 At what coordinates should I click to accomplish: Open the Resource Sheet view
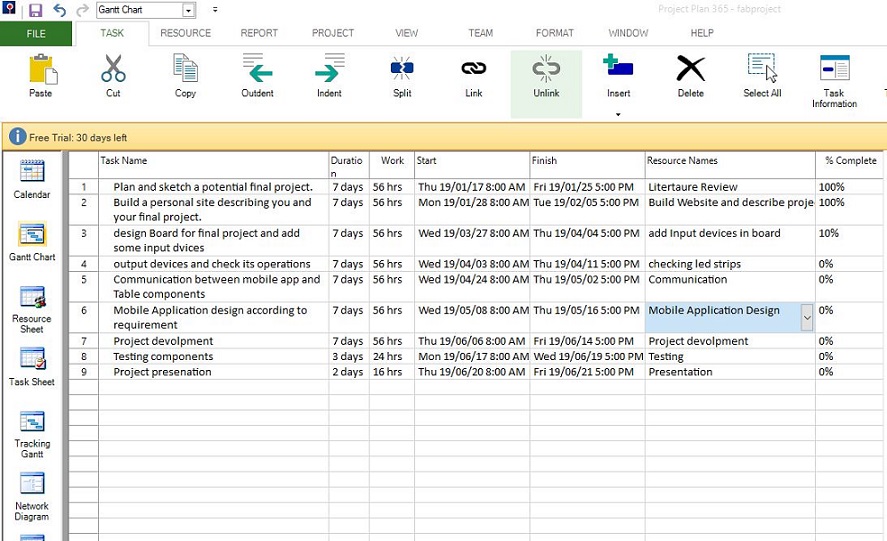point(32,309)
